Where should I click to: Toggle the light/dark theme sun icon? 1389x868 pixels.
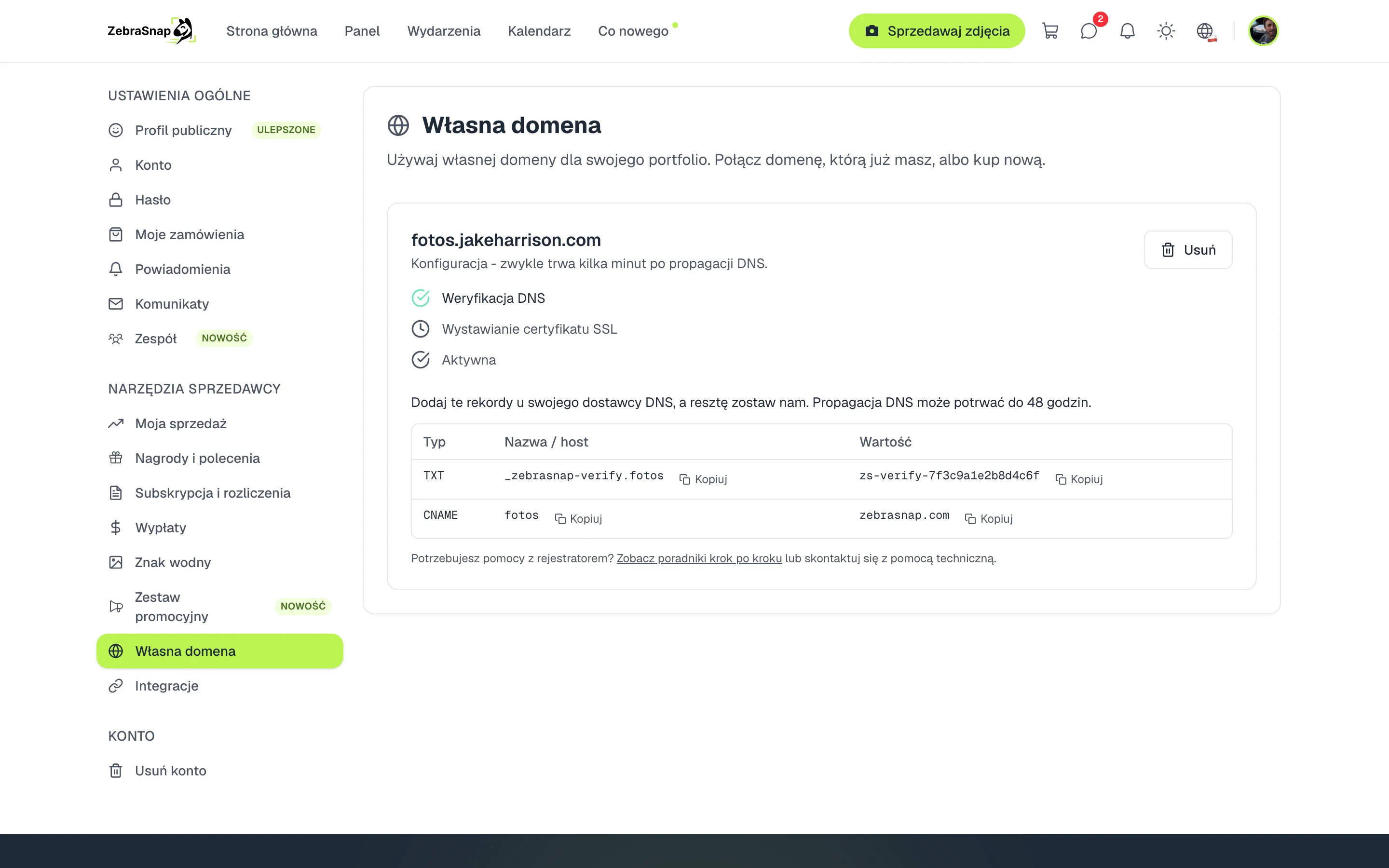pyautogui.click(x=1166, y=31)
